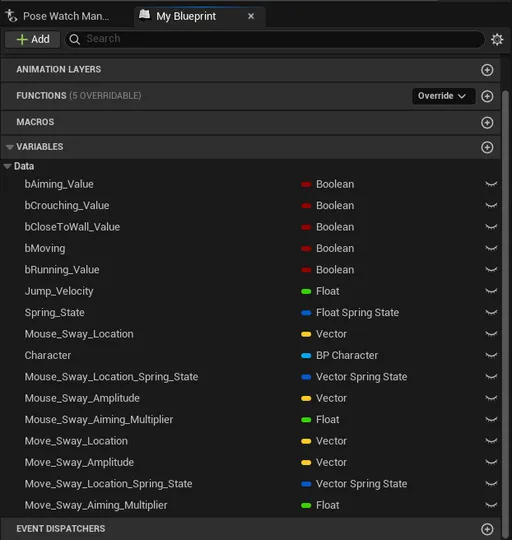Click the Pose Watch Manager tab icon

pos(11,16)
